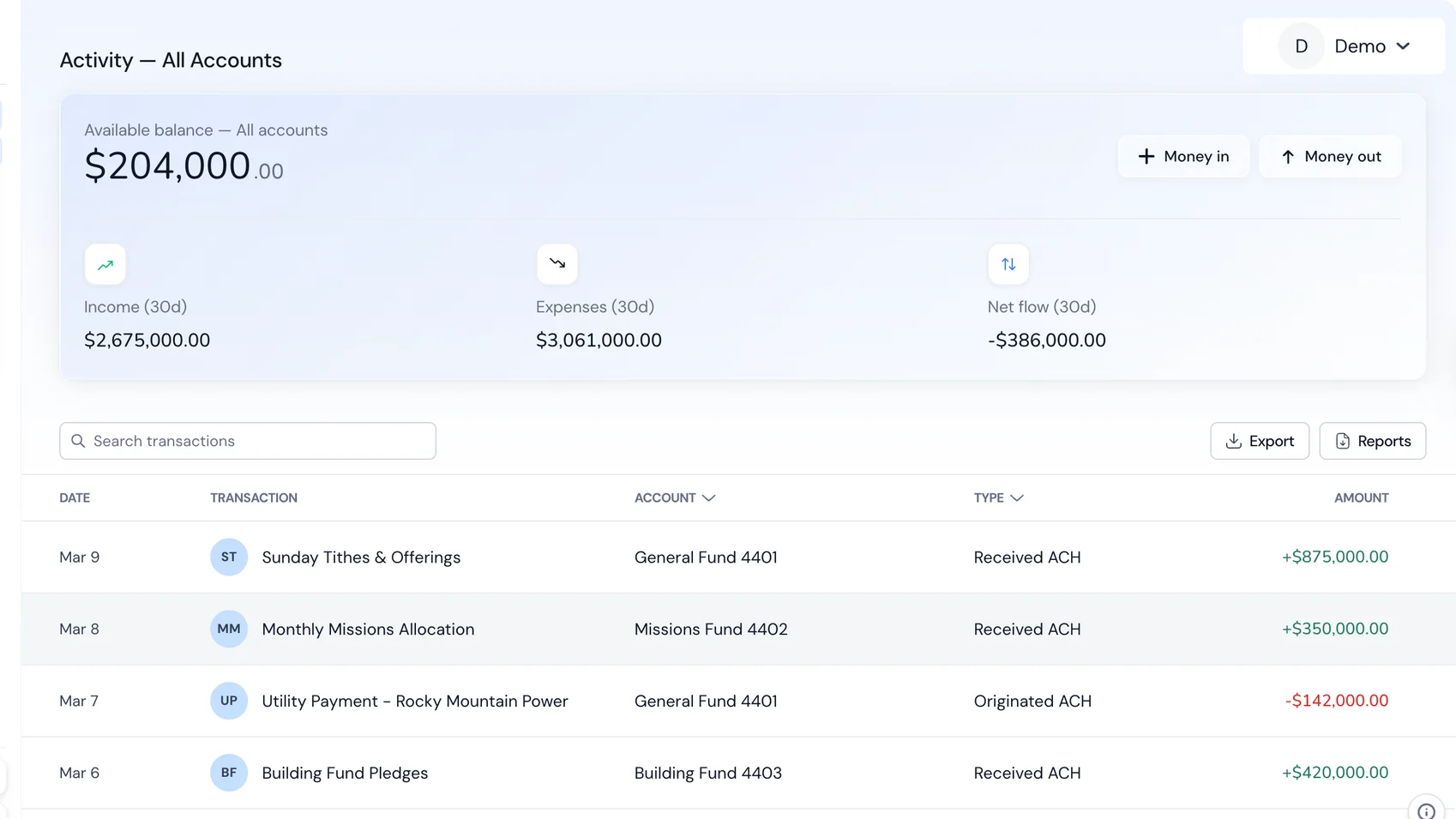Click the Money in button

(x=1183, y=156)
